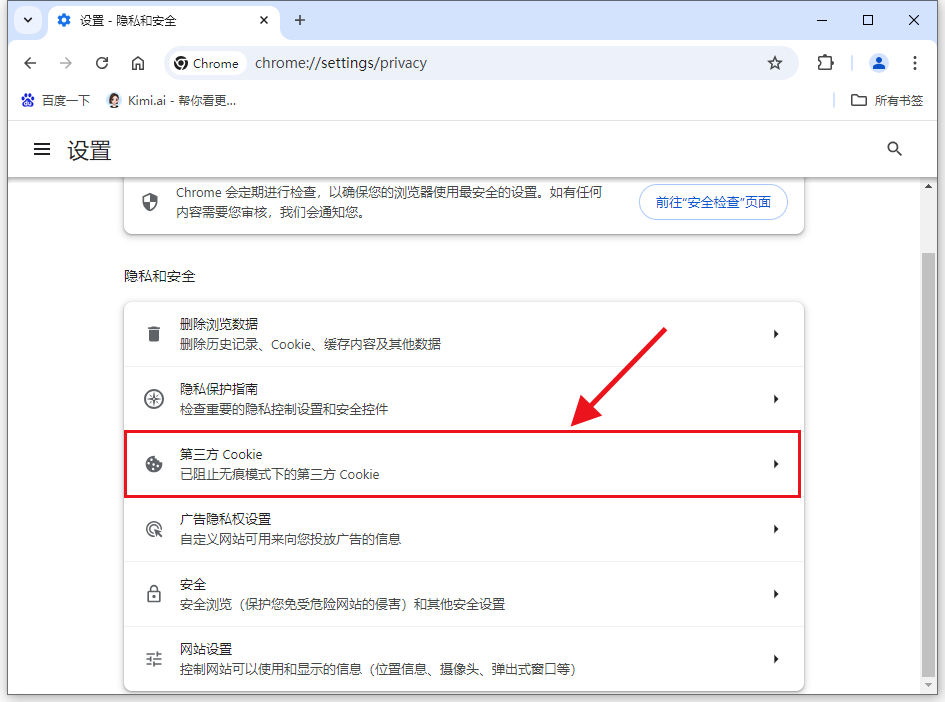The image size is (945, 702).
Task: Open 百度一下 bookmark
Action: tap(55, 101)
